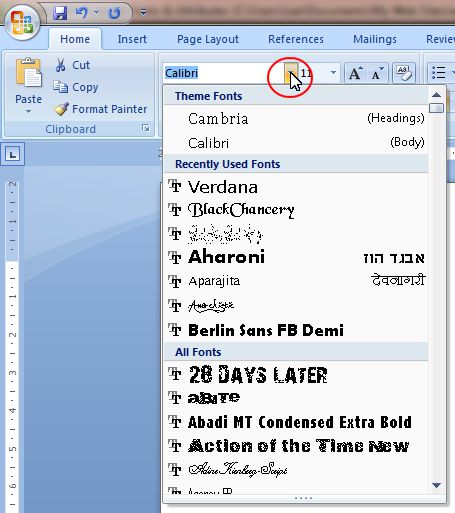Shrink the font size
455x513 pixels.
coord(377,73)
